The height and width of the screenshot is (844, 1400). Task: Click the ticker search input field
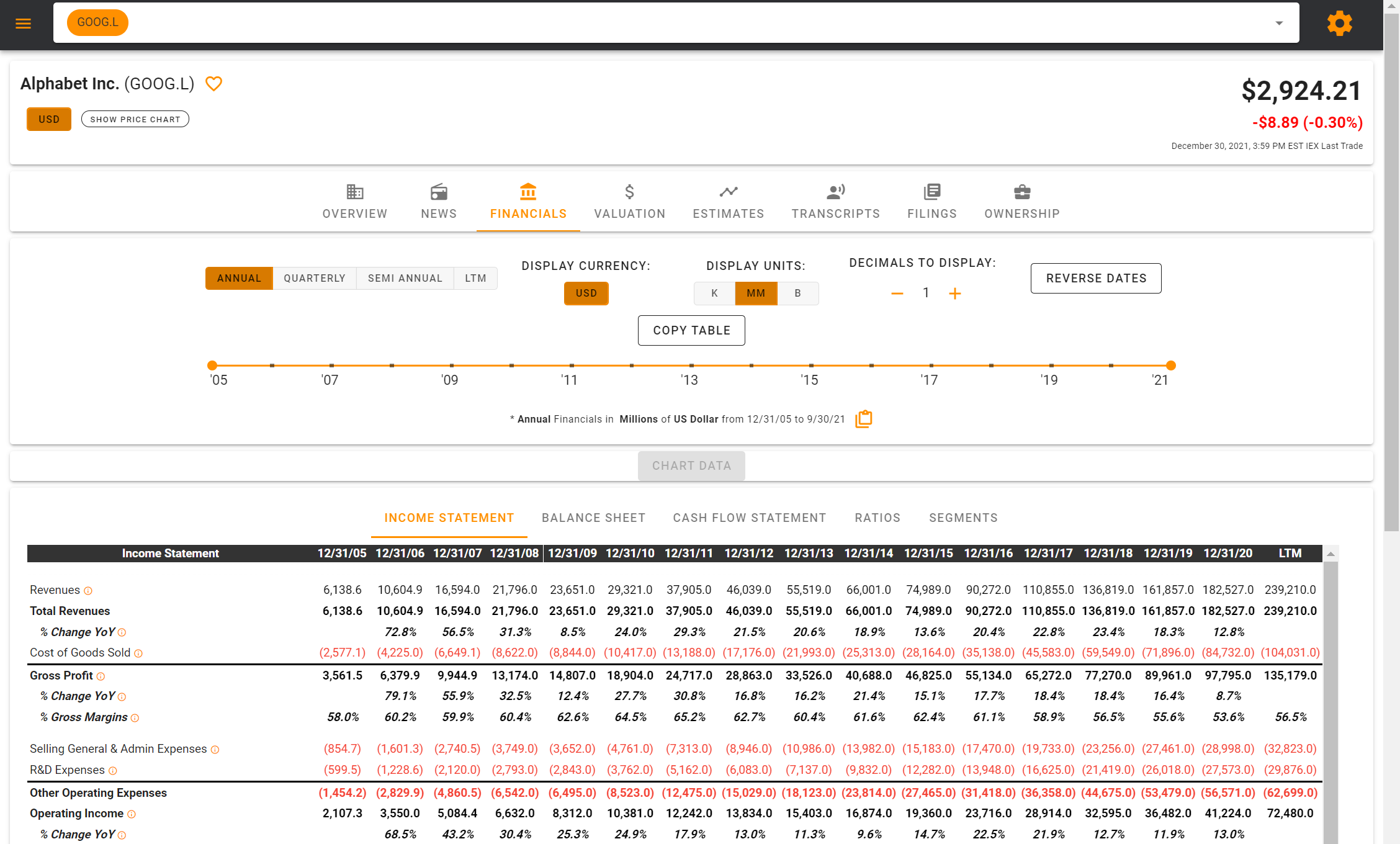coord(676,23)
